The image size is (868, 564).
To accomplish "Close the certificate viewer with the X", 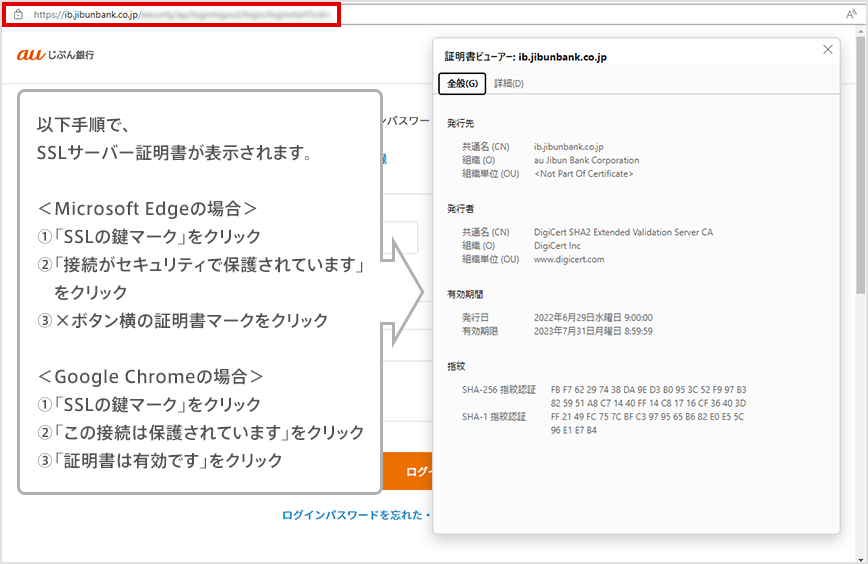I will [x=827, y=50].
